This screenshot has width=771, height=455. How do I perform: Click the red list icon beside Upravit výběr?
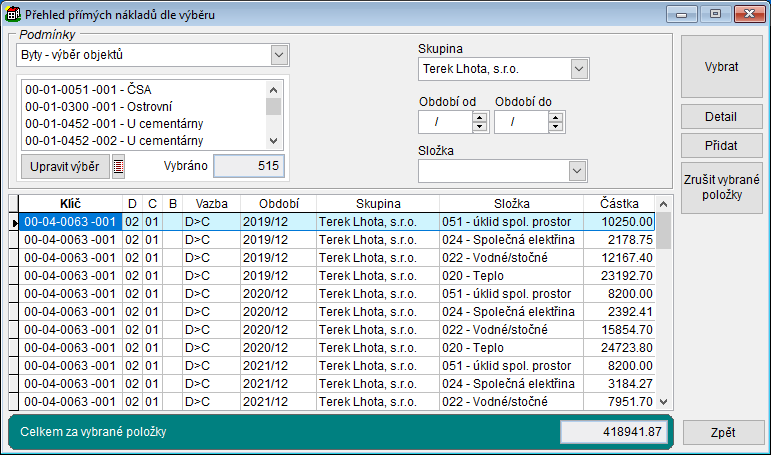tap(118, 166)
